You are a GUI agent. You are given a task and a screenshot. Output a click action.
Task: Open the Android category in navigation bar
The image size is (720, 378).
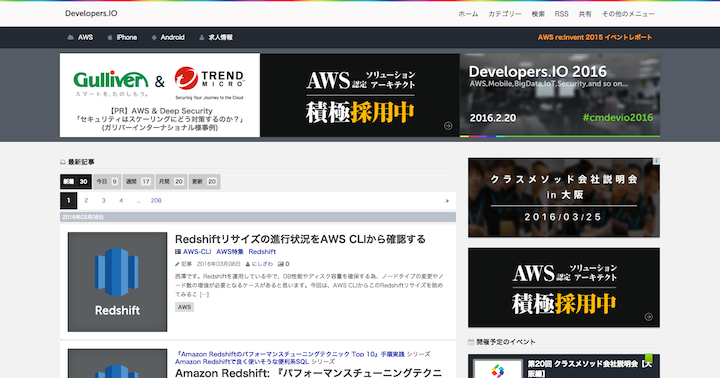[x=168, y=37]
